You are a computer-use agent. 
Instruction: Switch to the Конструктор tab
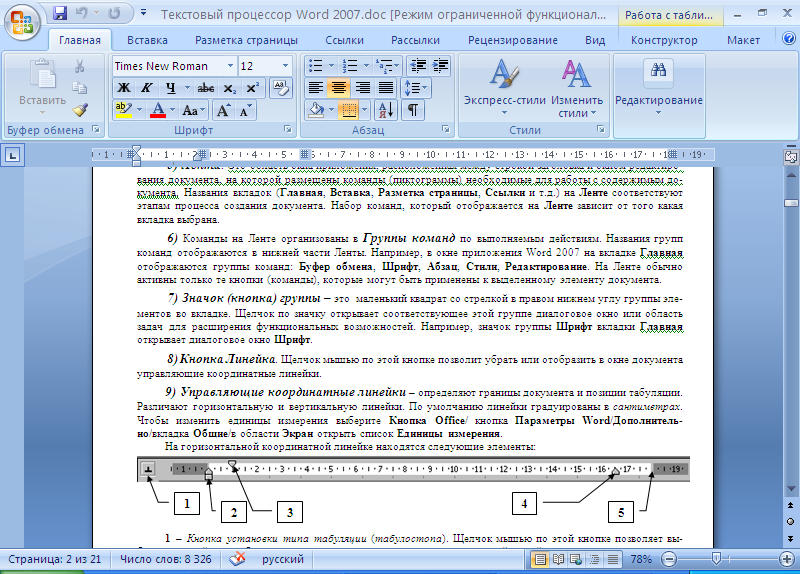[664, 40]
